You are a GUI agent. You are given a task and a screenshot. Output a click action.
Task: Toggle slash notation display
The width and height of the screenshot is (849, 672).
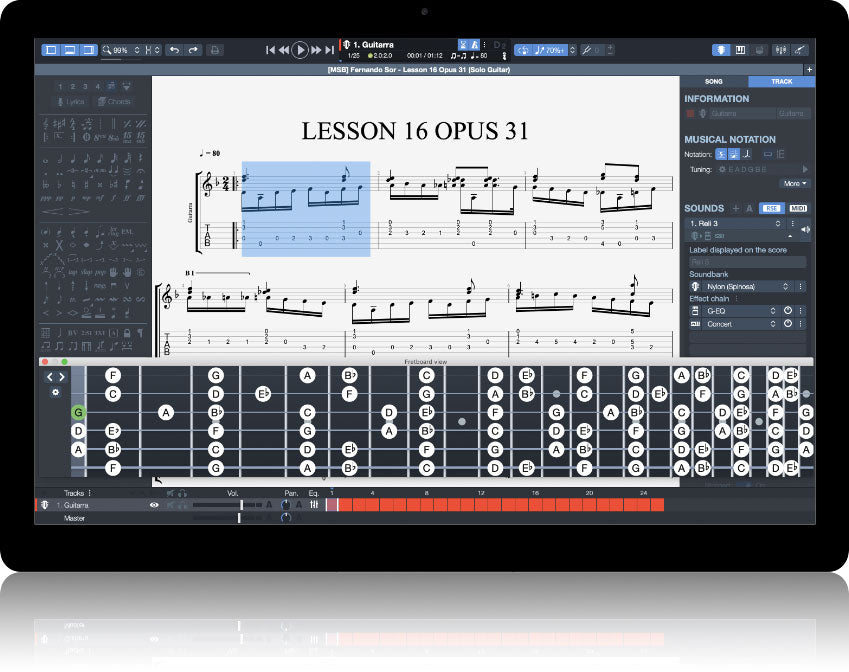point(747,154)
